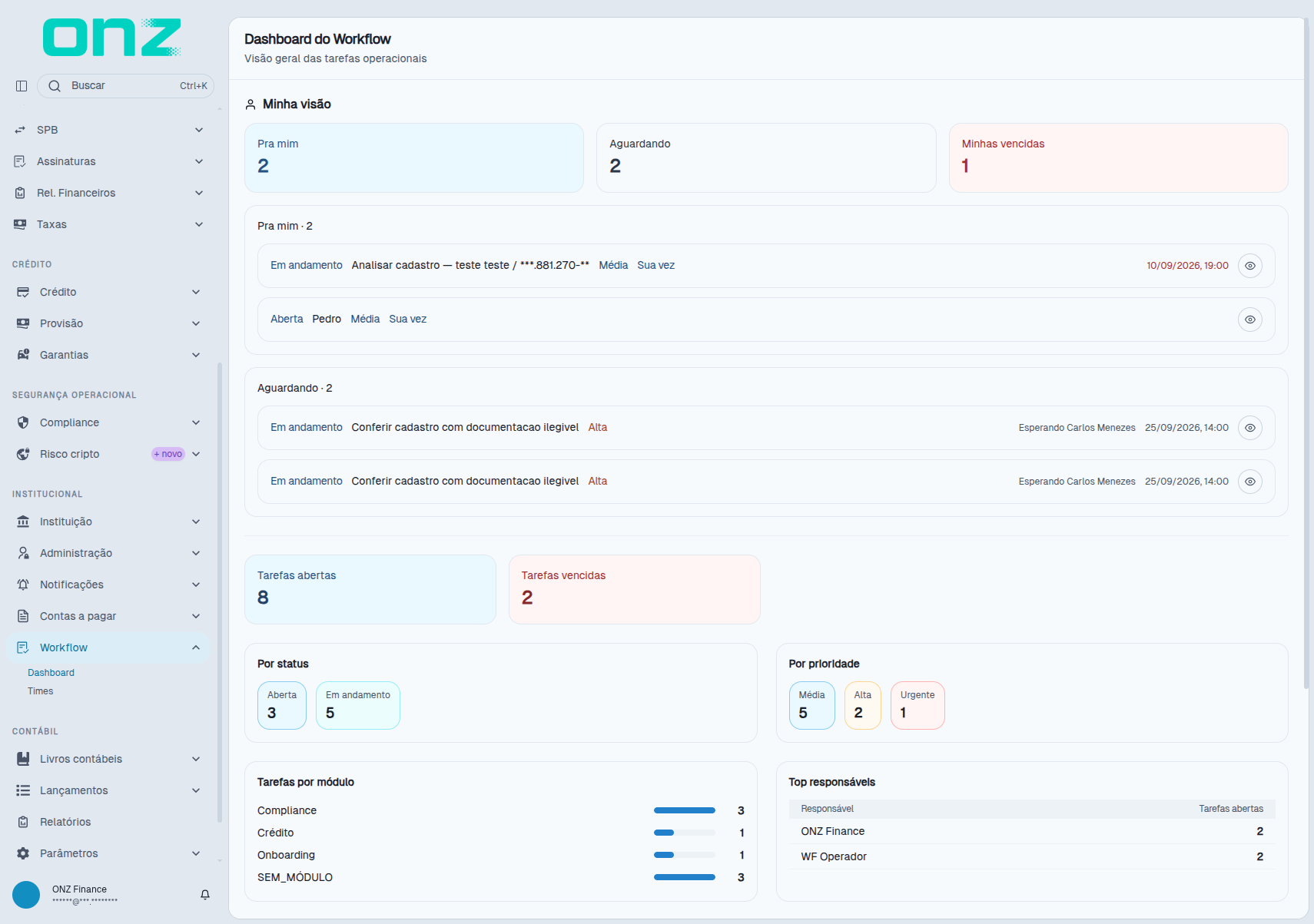Expand the Compliance chevron
This screenshot has width=1314, height=924.
pos(196,422)
